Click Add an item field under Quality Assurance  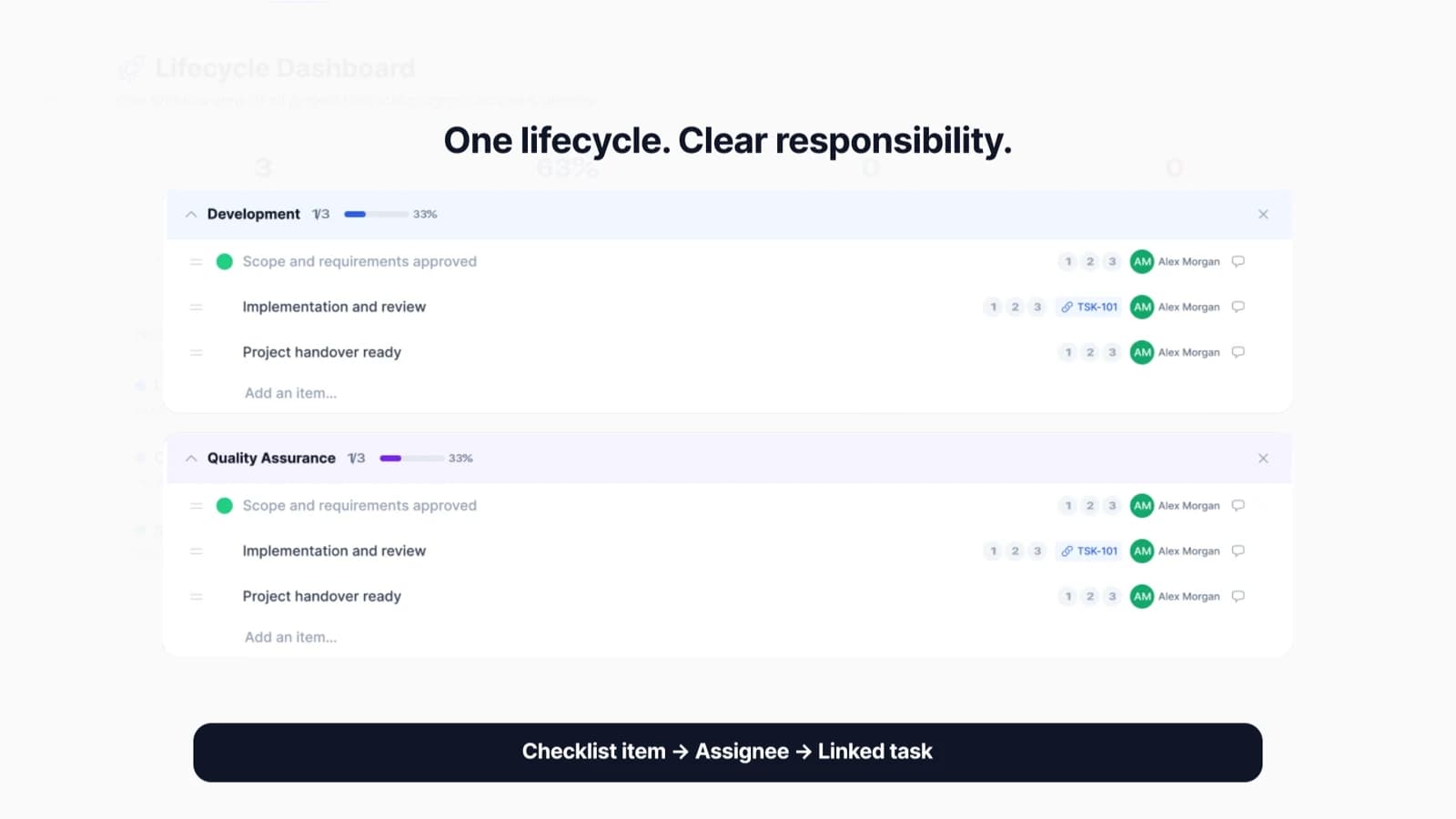pos(290,638)
